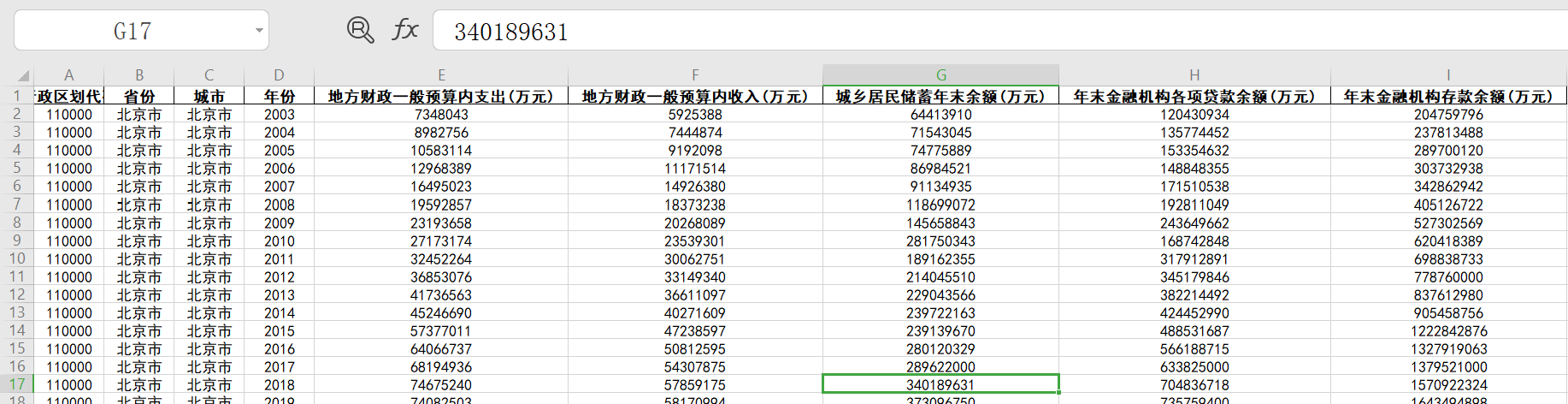This screenshot has height=404, width=1568.
Task: Click cell with year 2003
Action: pyautogui.click(x=280, y=115)
